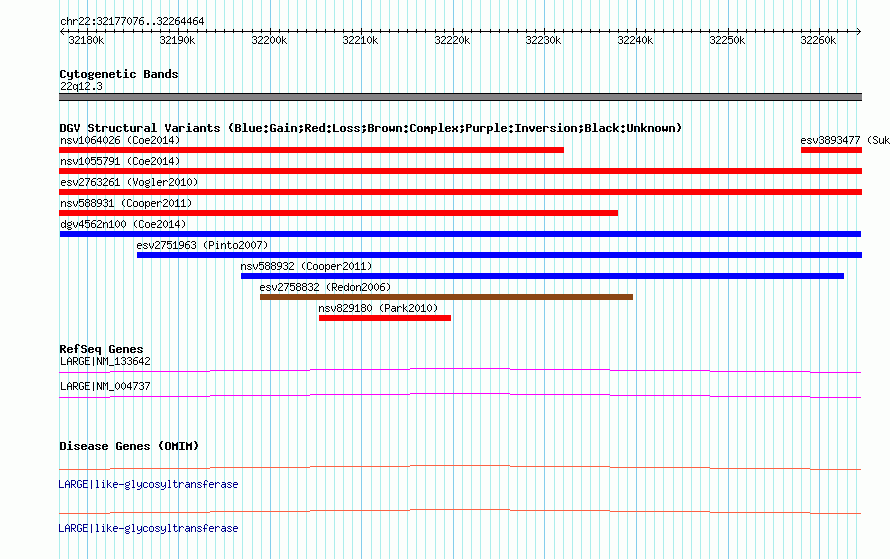Click the RefSeq Genes track title
This screenshot has width=890, height=559.
point(101,349)
